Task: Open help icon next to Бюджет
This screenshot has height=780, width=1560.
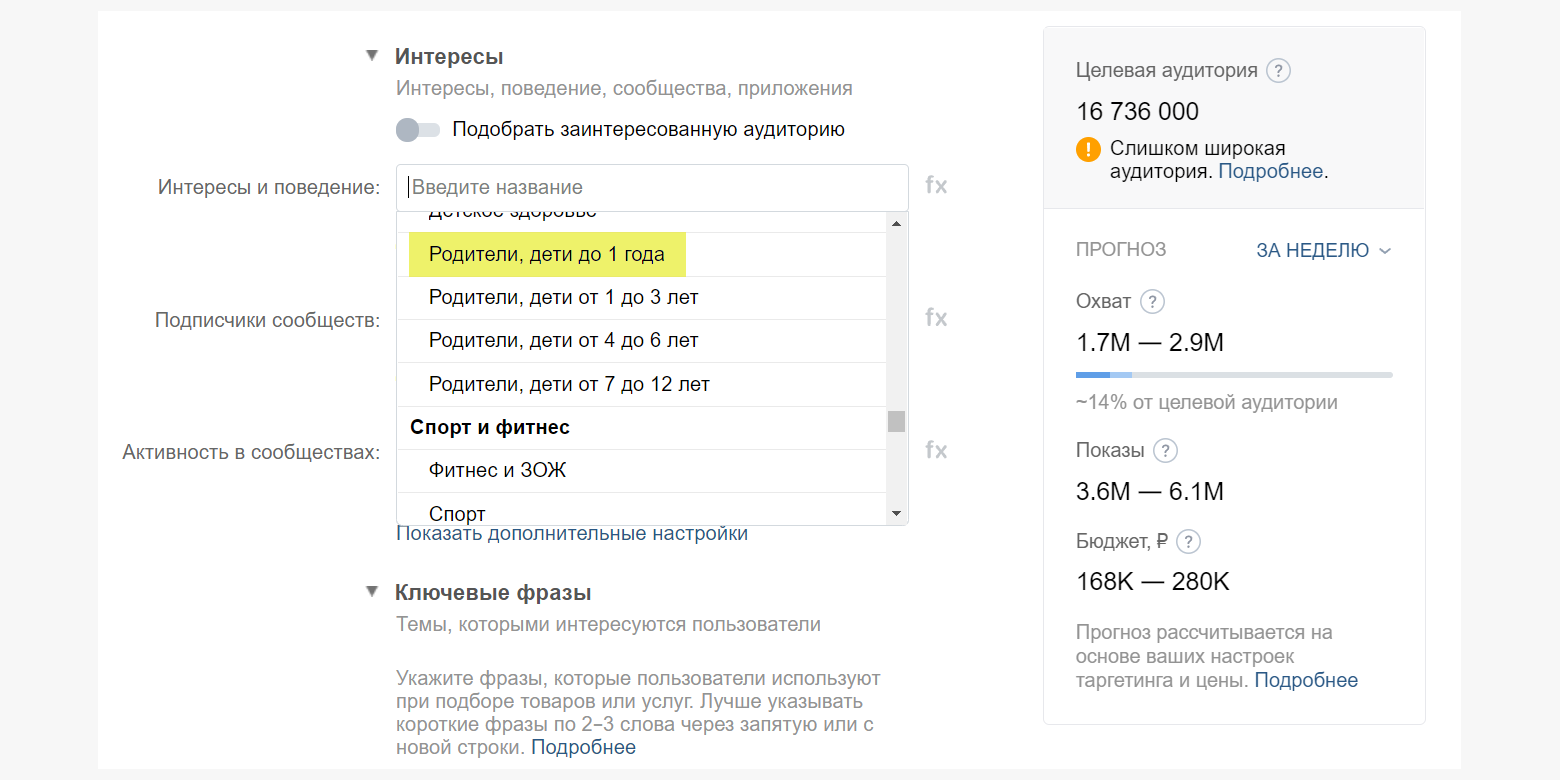Action: [x=1188, y=542]
